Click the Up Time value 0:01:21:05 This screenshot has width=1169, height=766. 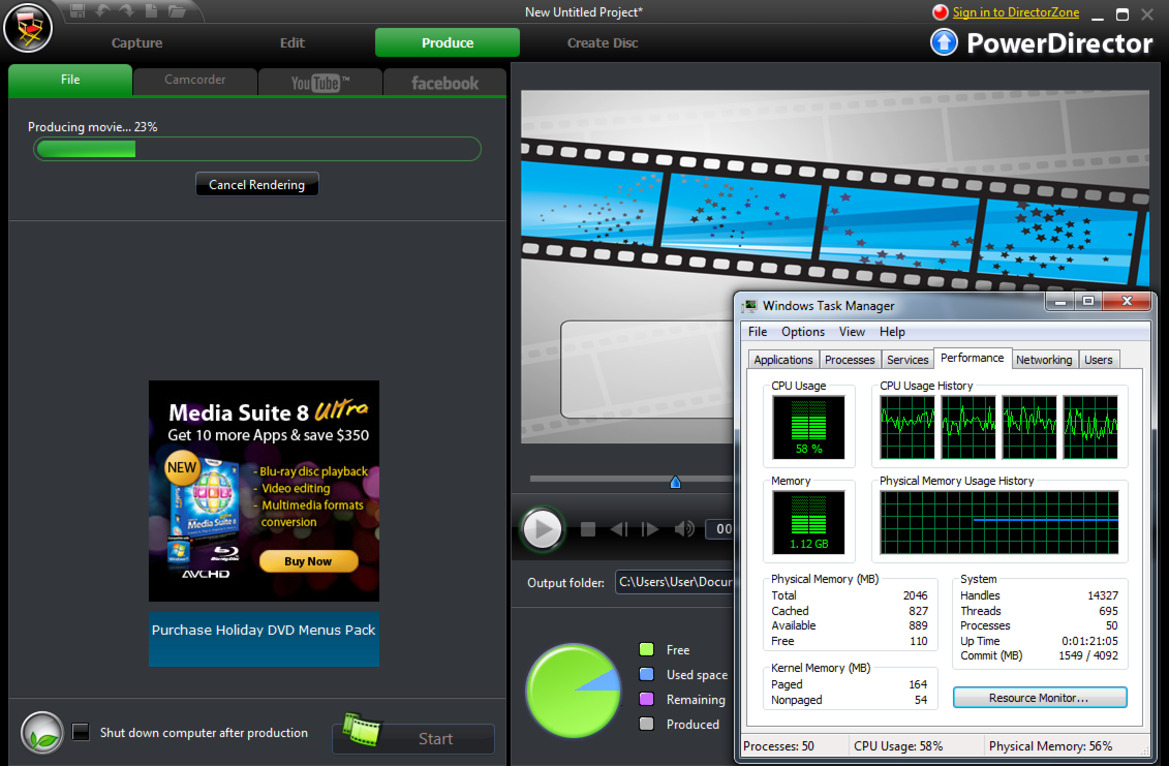pos(1090,641)
